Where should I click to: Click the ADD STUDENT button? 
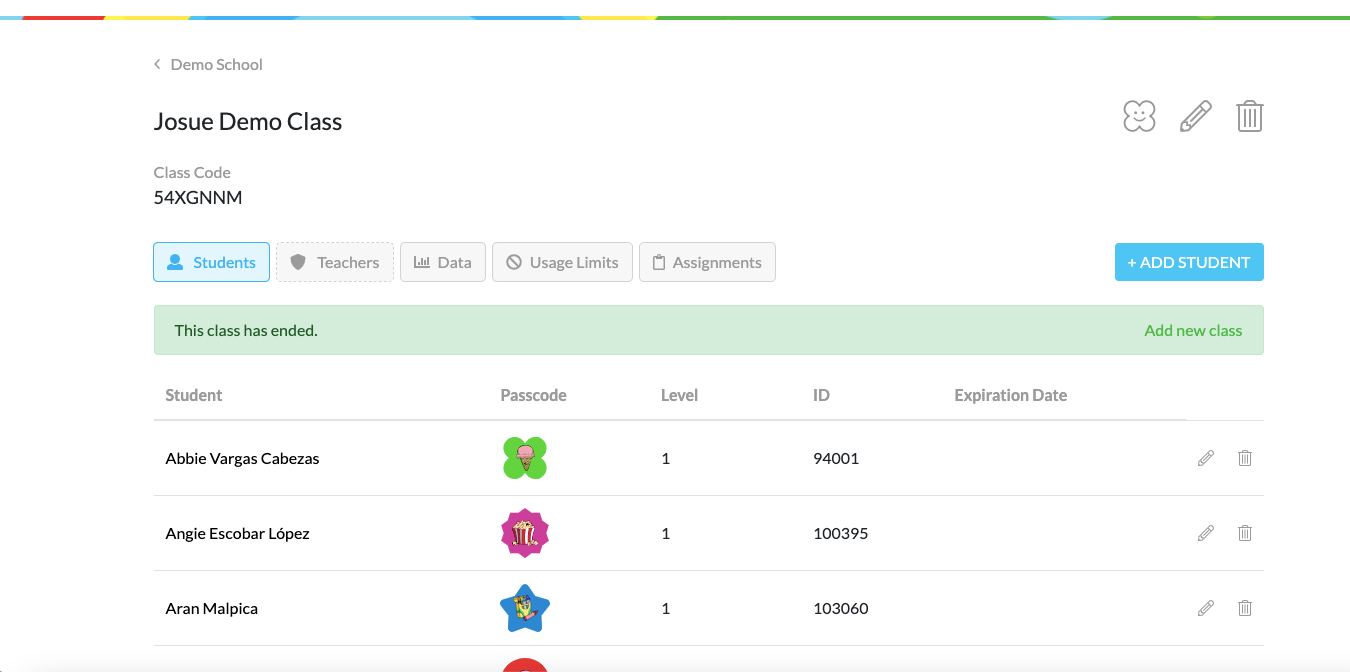1189,261
